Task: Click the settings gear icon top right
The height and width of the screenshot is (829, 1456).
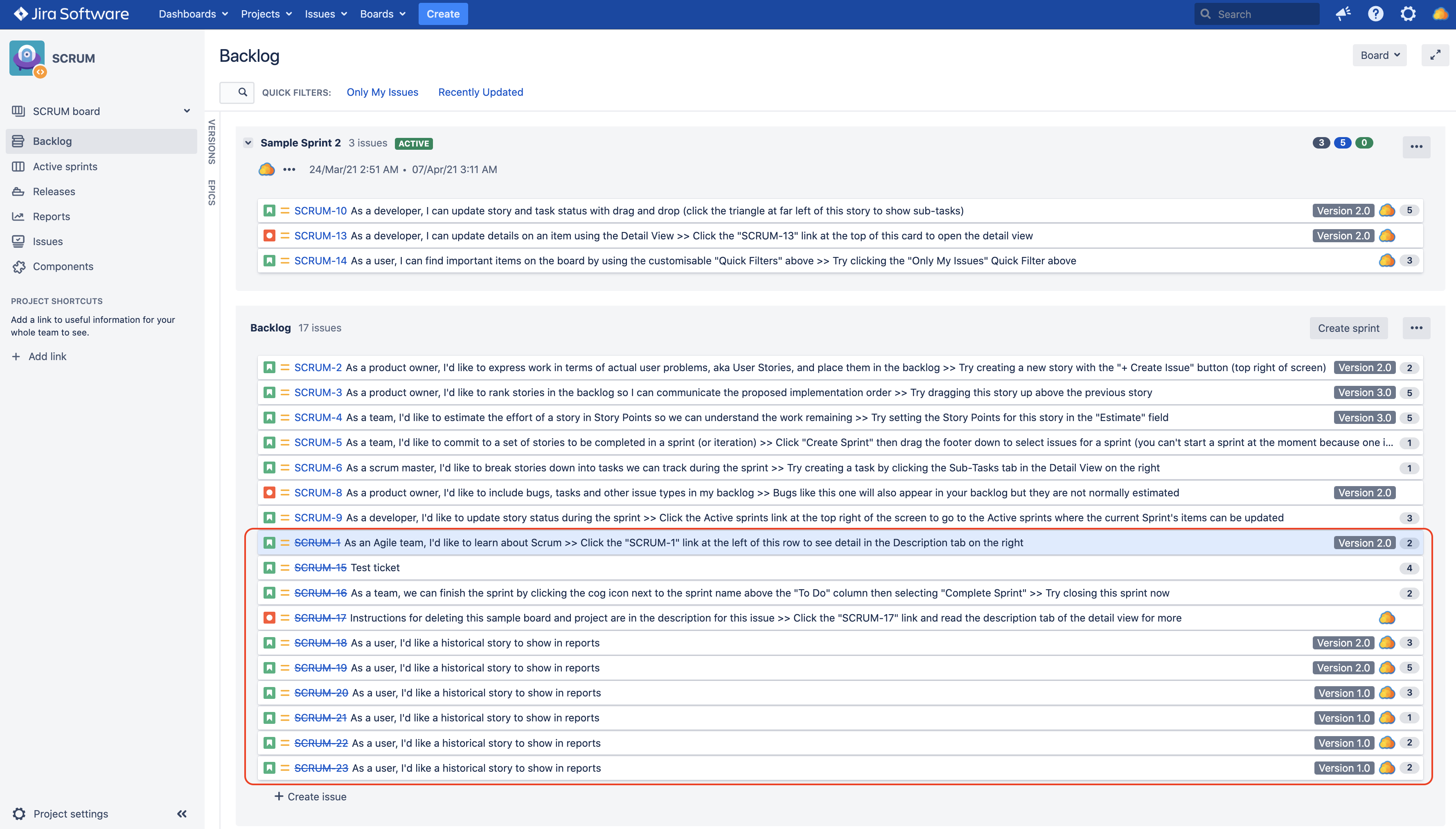Action: (1408, 14)
